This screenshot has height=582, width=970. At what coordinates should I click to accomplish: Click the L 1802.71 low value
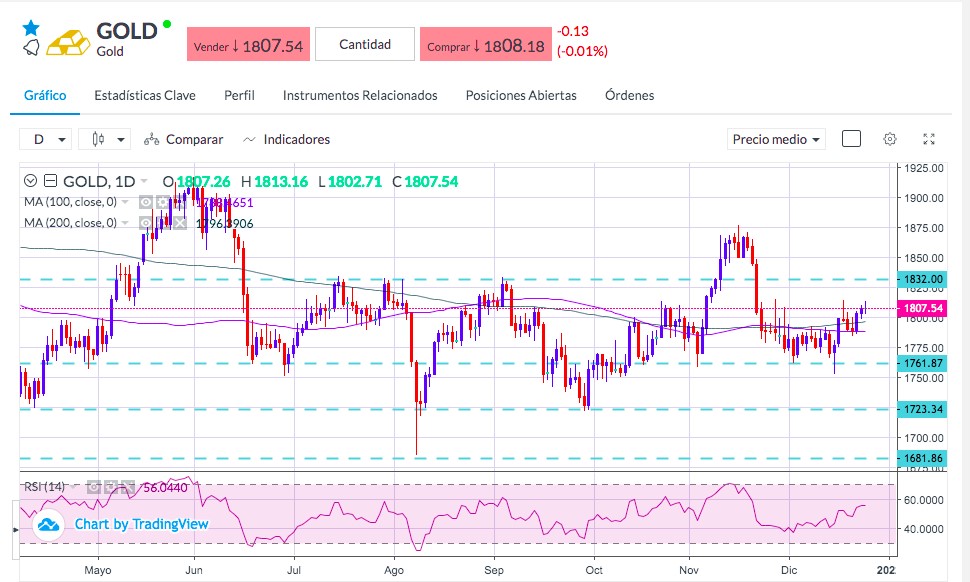click(350, 181)
